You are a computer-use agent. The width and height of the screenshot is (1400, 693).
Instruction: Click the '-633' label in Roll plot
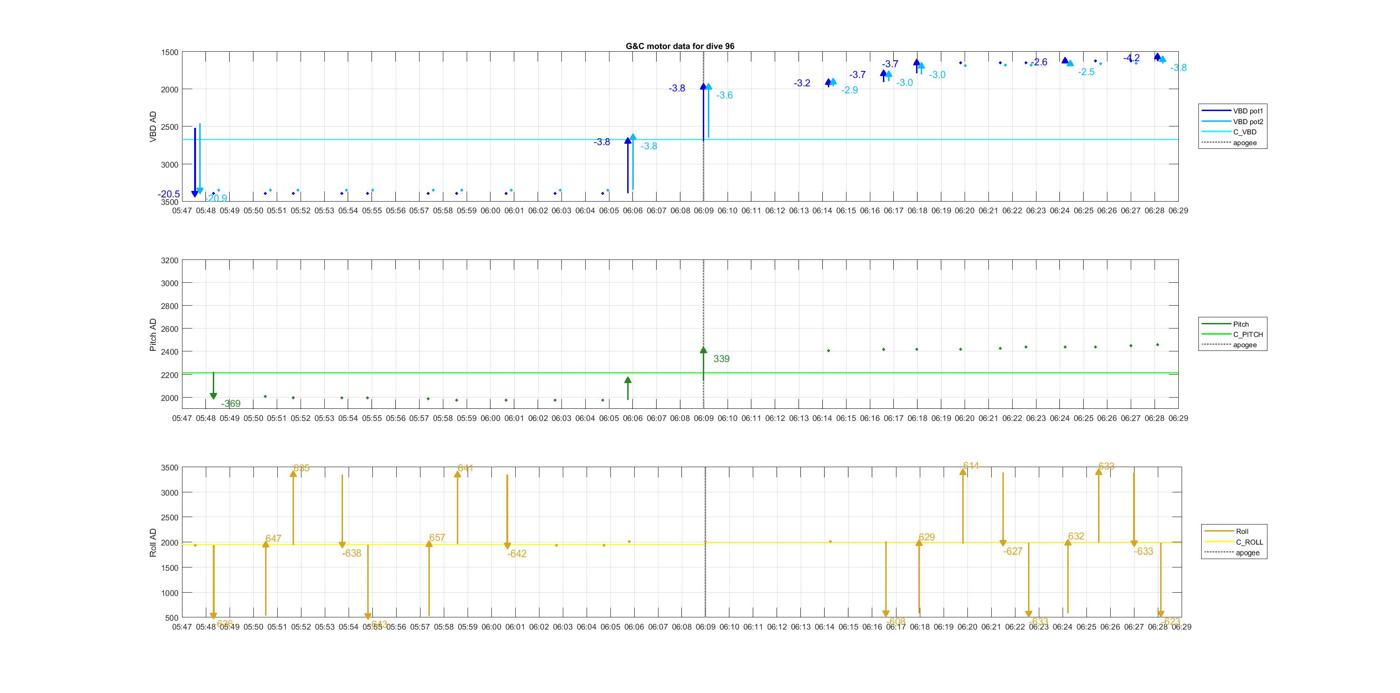pos(1144,551)
